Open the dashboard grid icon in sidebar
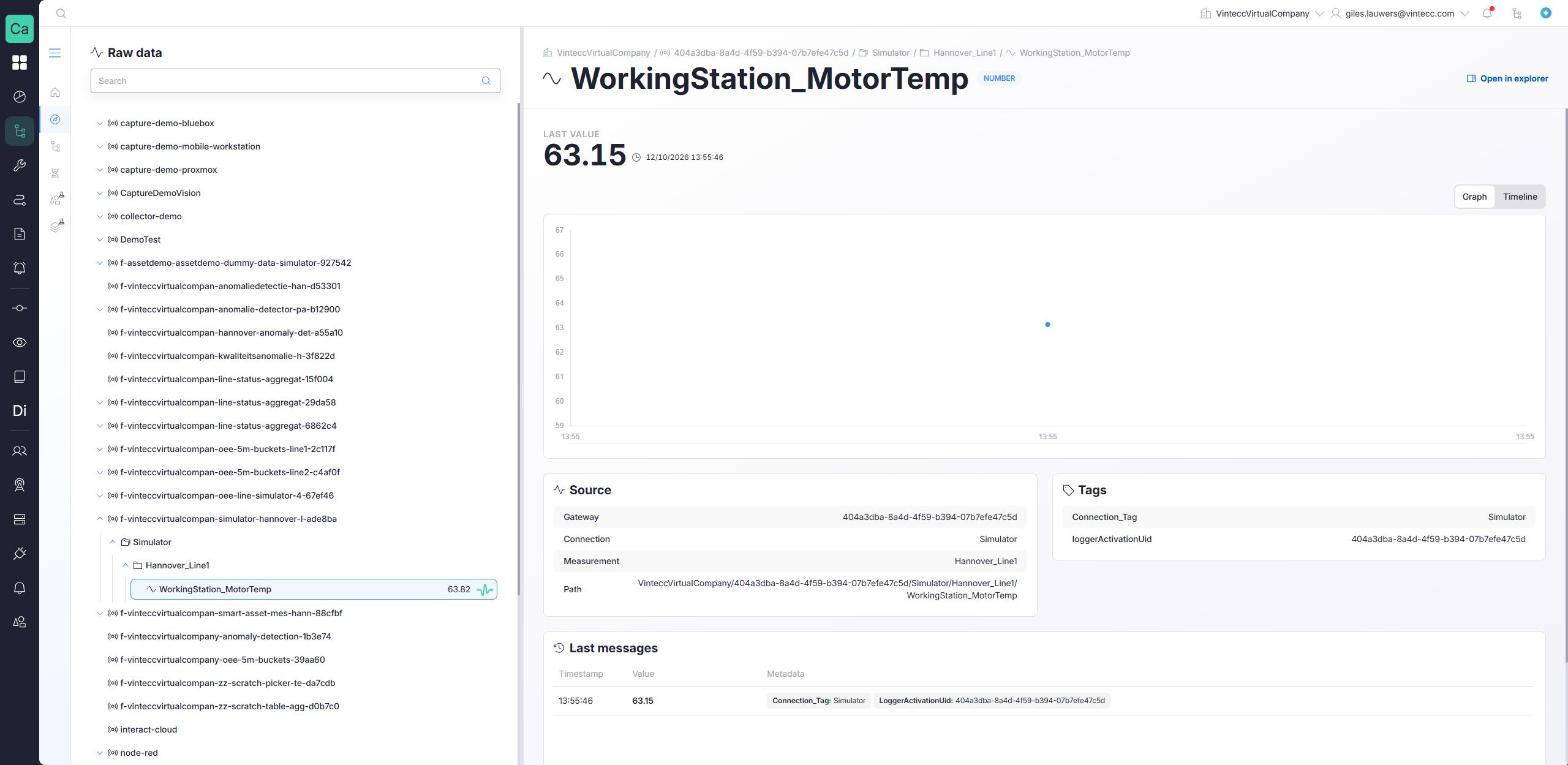Viewport: 1568px width, 765px height. (x=19, y=63)
